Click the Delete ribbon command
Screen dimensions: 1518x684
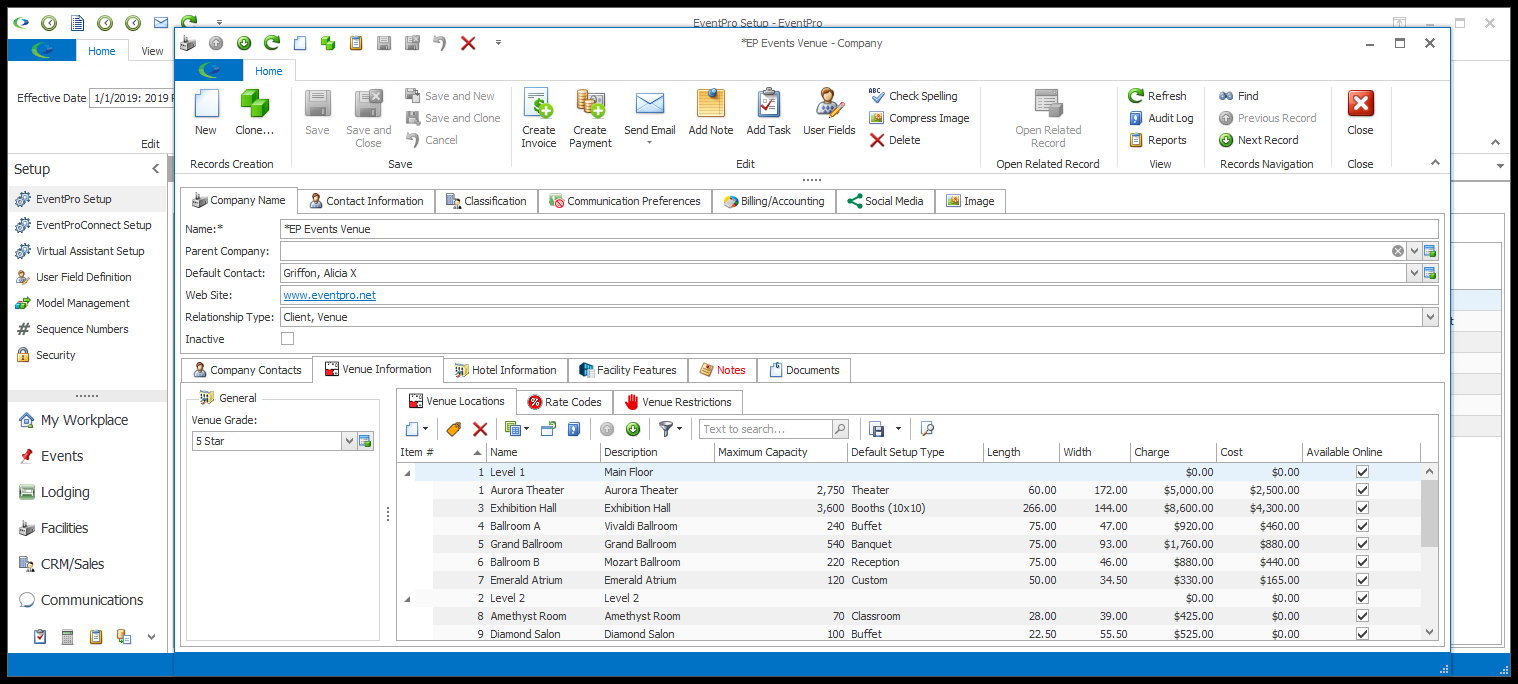coord(895,140)
